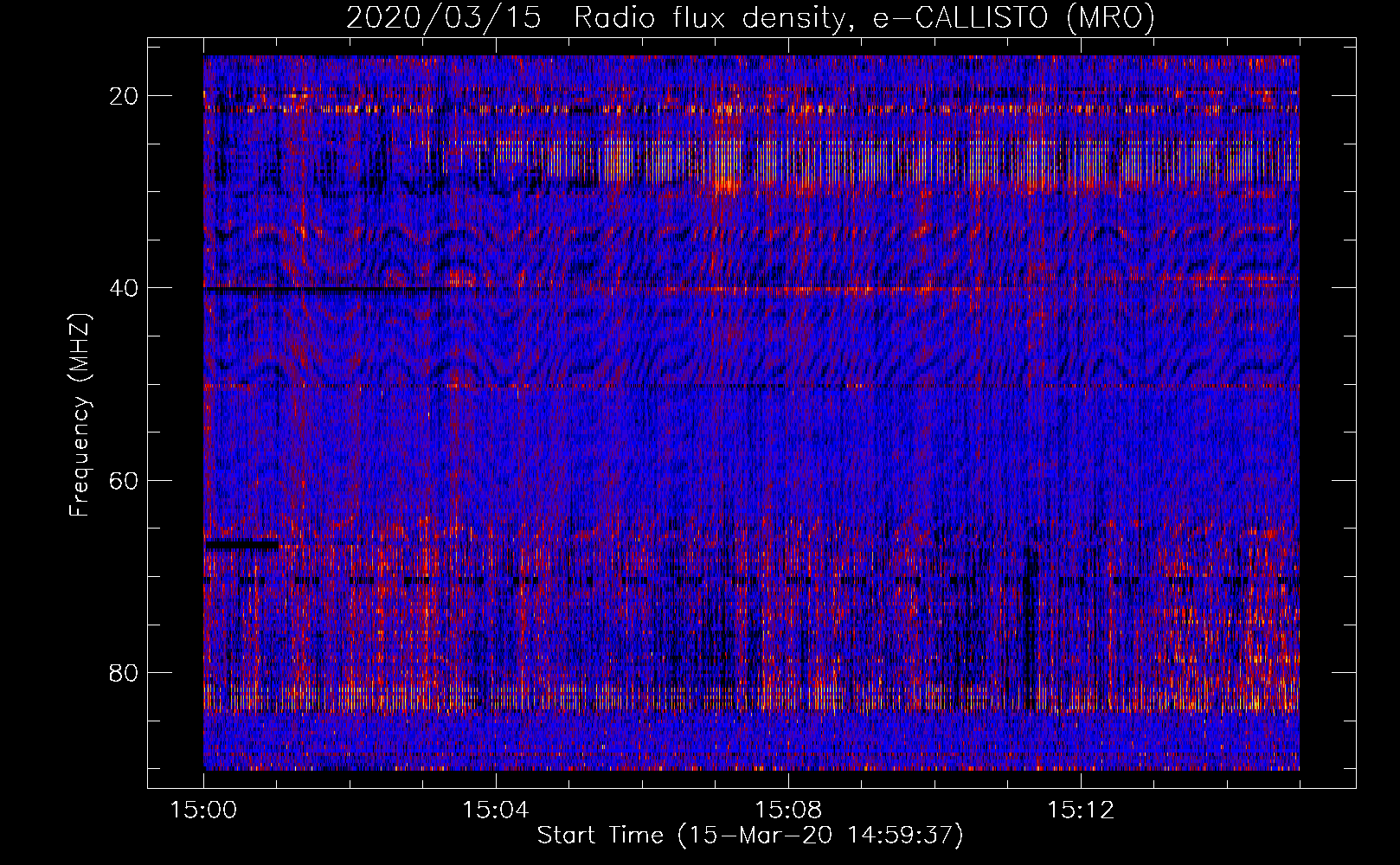The width and height of the screenshot is (1400, 865).
Task: Click the "15:08" time tick label
Action: [788, 811]
